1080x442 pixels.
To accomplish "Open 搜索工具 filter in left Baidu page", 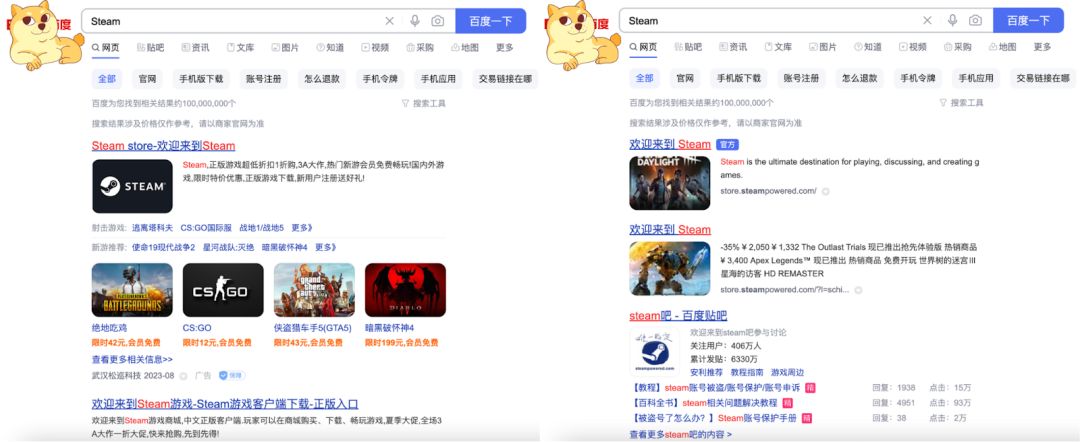I will tap(424, 103).
